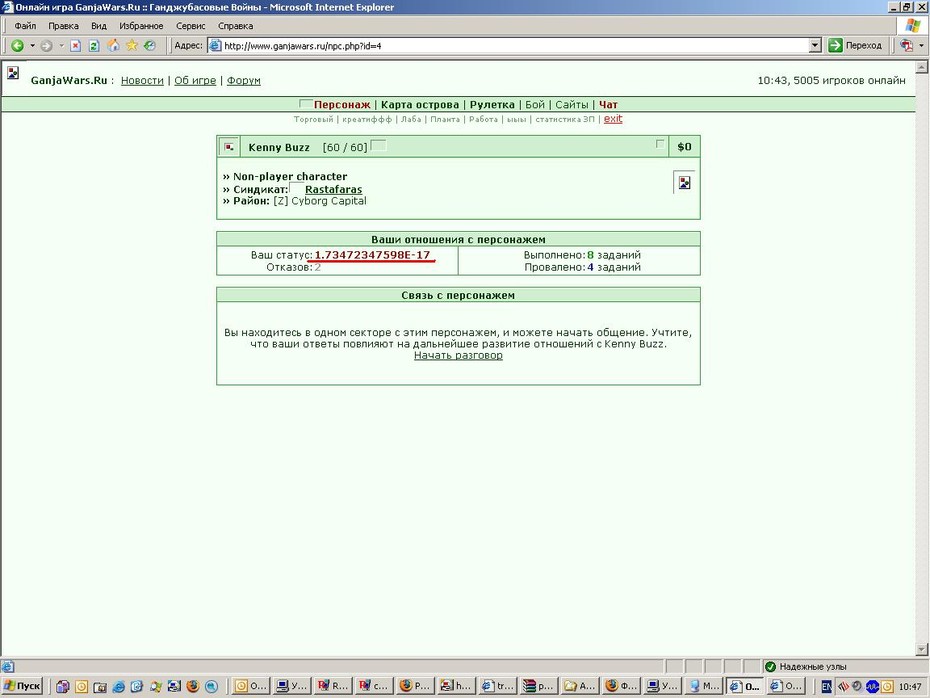930x698 pixels.
Task: Open the Избранное menu
Action: click(x=141, y=26)
